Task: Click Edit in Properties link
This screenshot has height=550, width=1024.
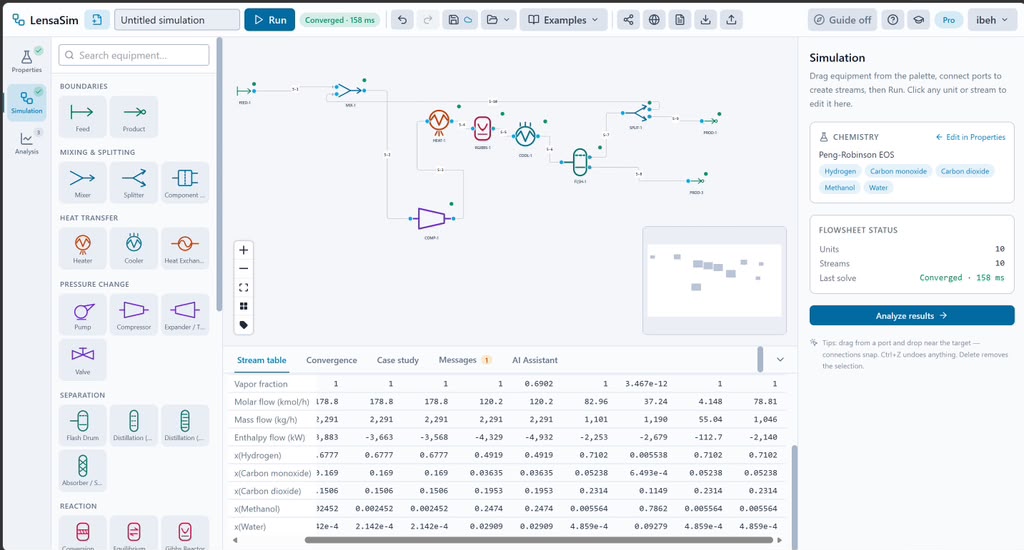Action: pos(970,137)
